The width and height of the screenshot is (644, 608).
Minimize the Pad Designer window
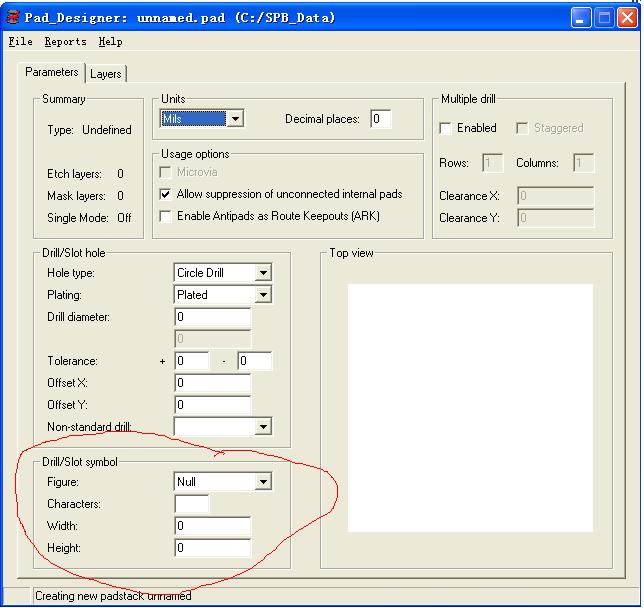[581, 18]
